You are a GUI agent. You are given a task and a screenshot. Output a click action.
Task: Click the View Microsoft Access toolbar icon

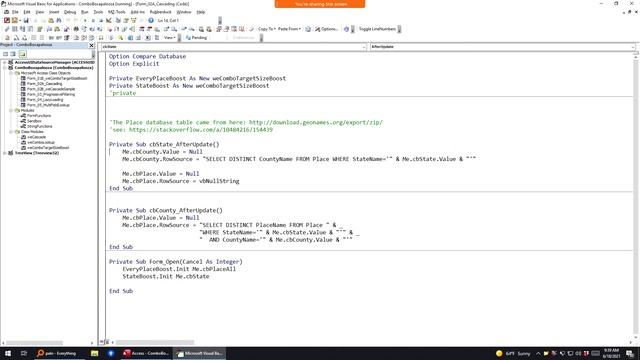[7, 20]
